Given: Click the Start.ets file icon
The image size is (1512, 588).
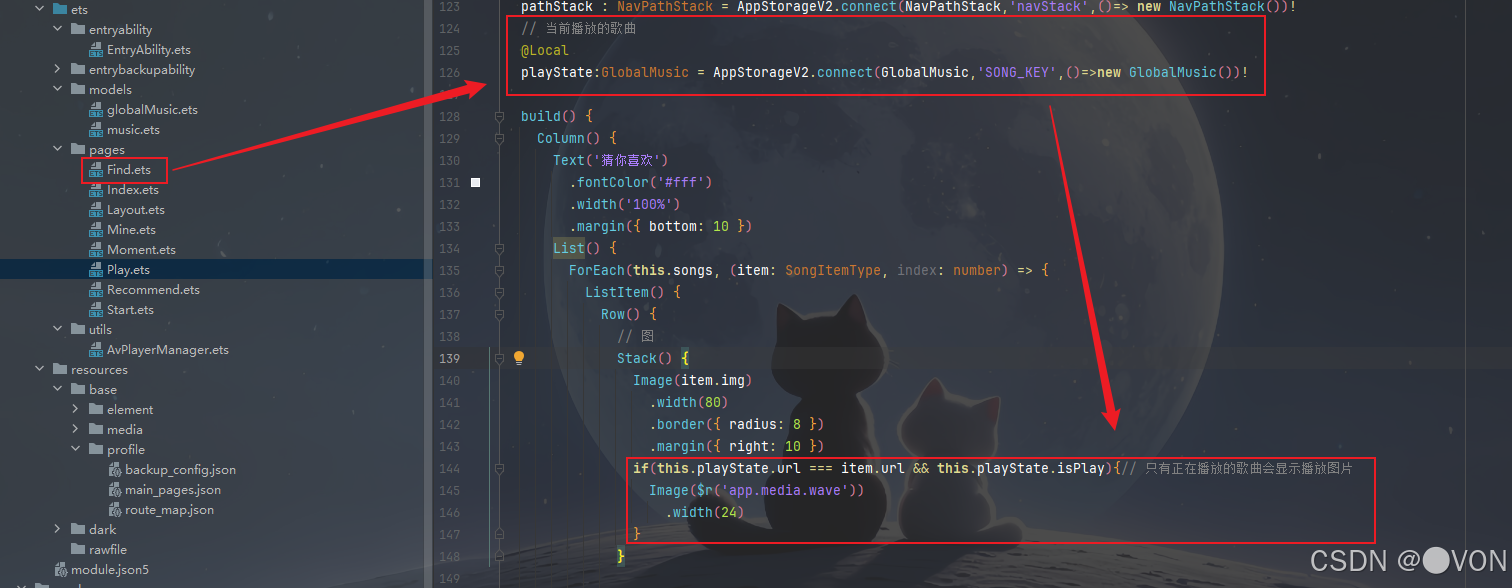Looking at the screenshot, I should [96, 309].
